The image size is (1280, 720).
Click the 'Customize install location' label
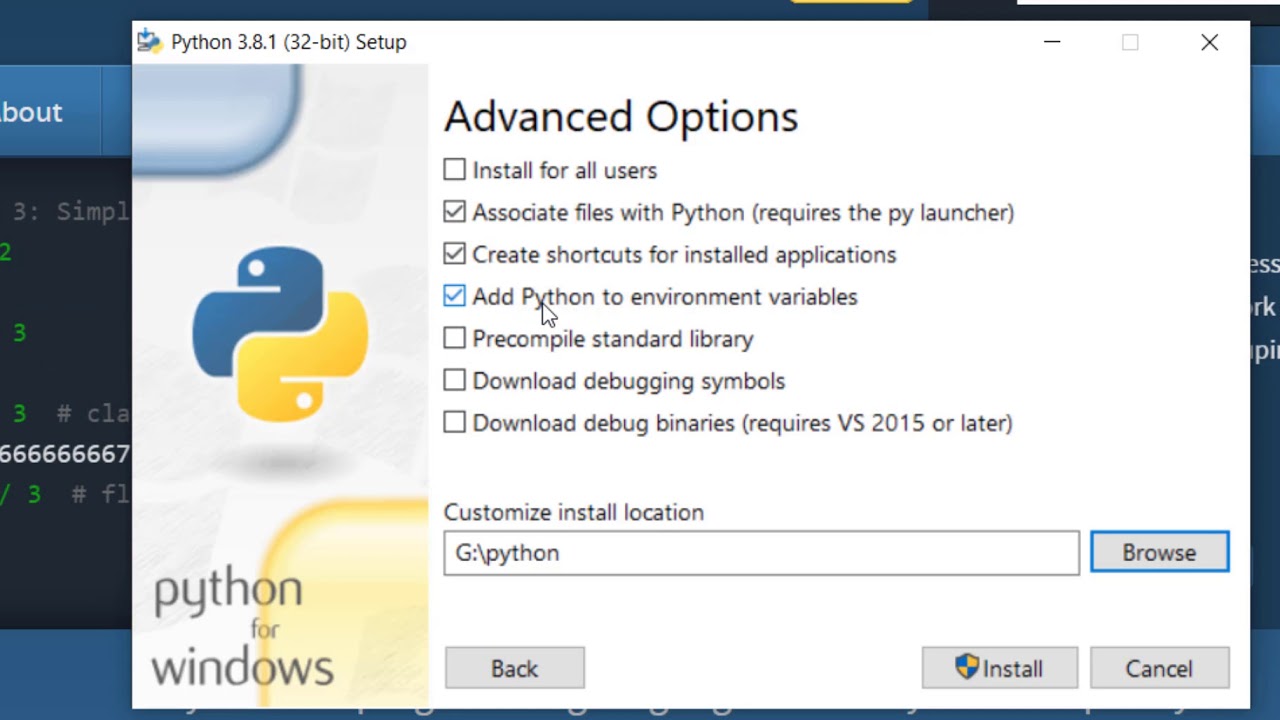574,512
